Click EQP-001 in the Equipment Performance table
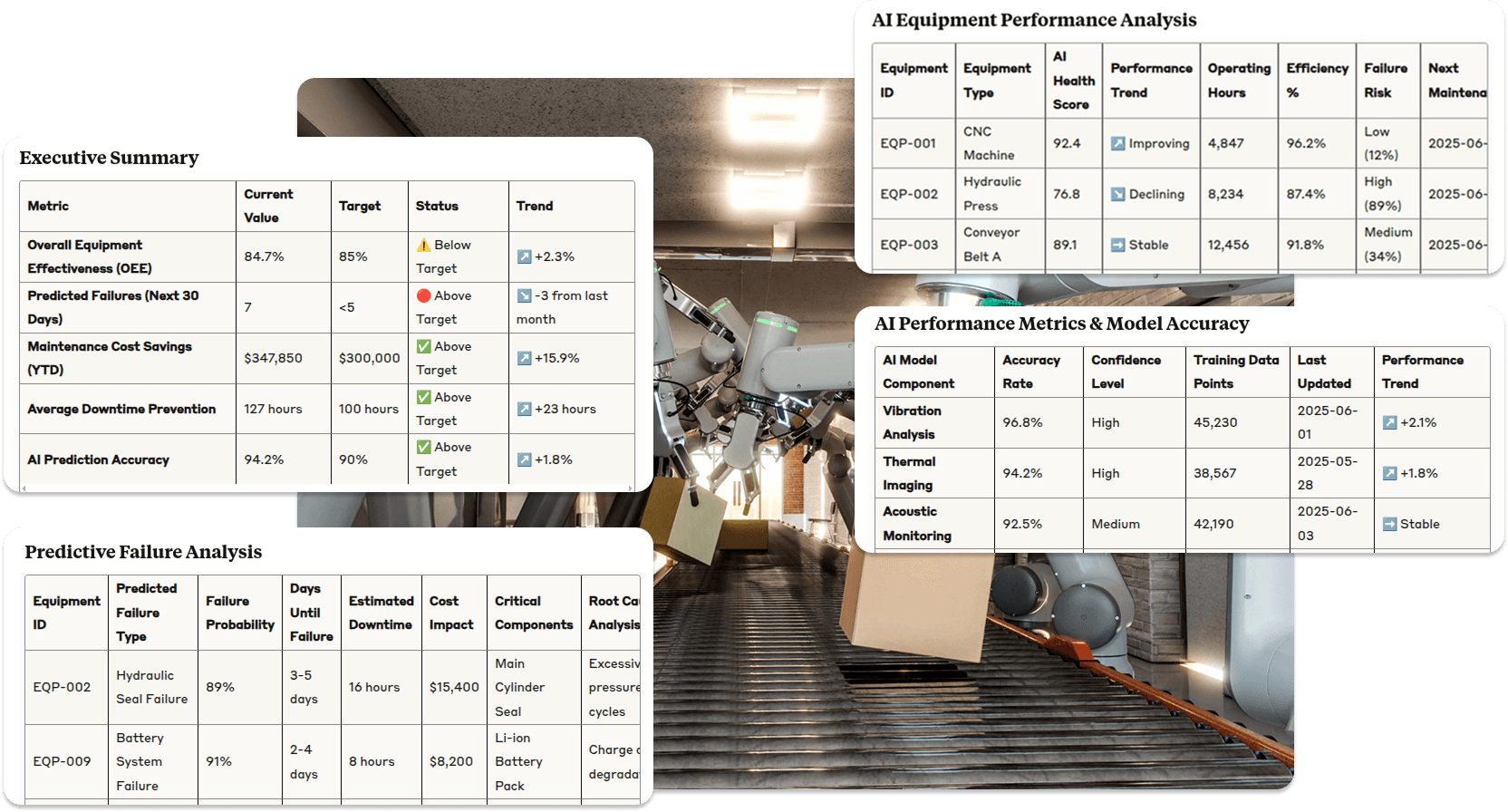1508x812 pixels. coord(908,143)
